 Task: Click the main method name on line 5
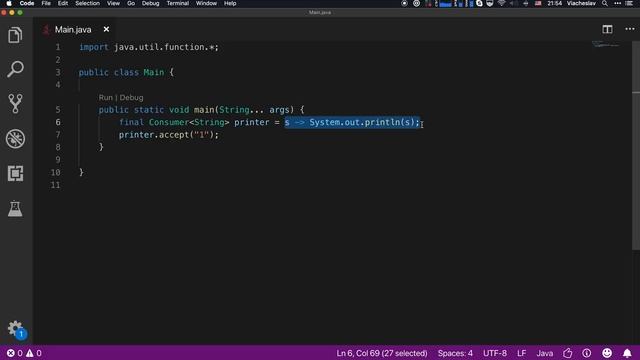click(204, 110)
